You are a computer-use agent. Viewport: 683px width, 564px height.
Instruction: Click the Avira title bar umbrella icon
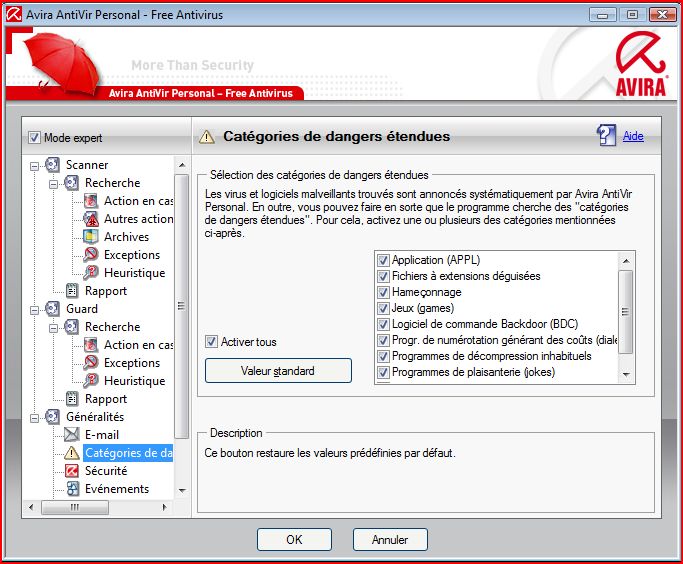tap(14, 14)
